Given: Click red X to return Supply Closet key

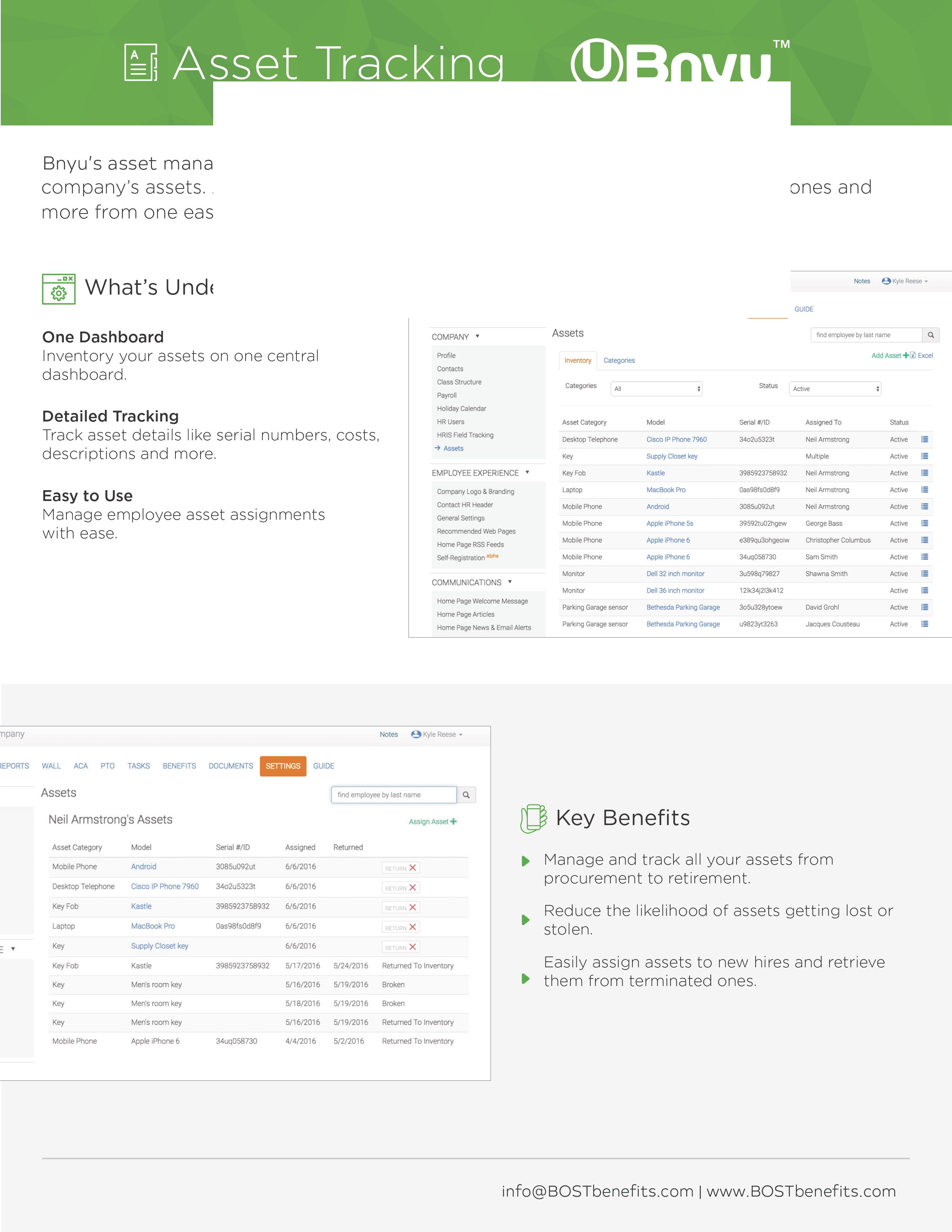Looking at the screenshot, I should pos(412,947).
